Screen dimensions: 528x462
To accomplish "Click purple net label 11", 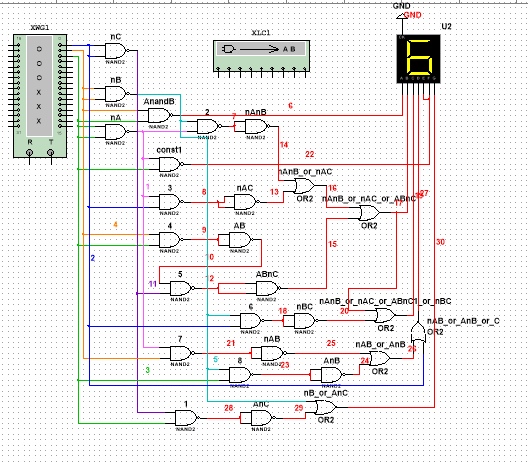I will [153, 284].
